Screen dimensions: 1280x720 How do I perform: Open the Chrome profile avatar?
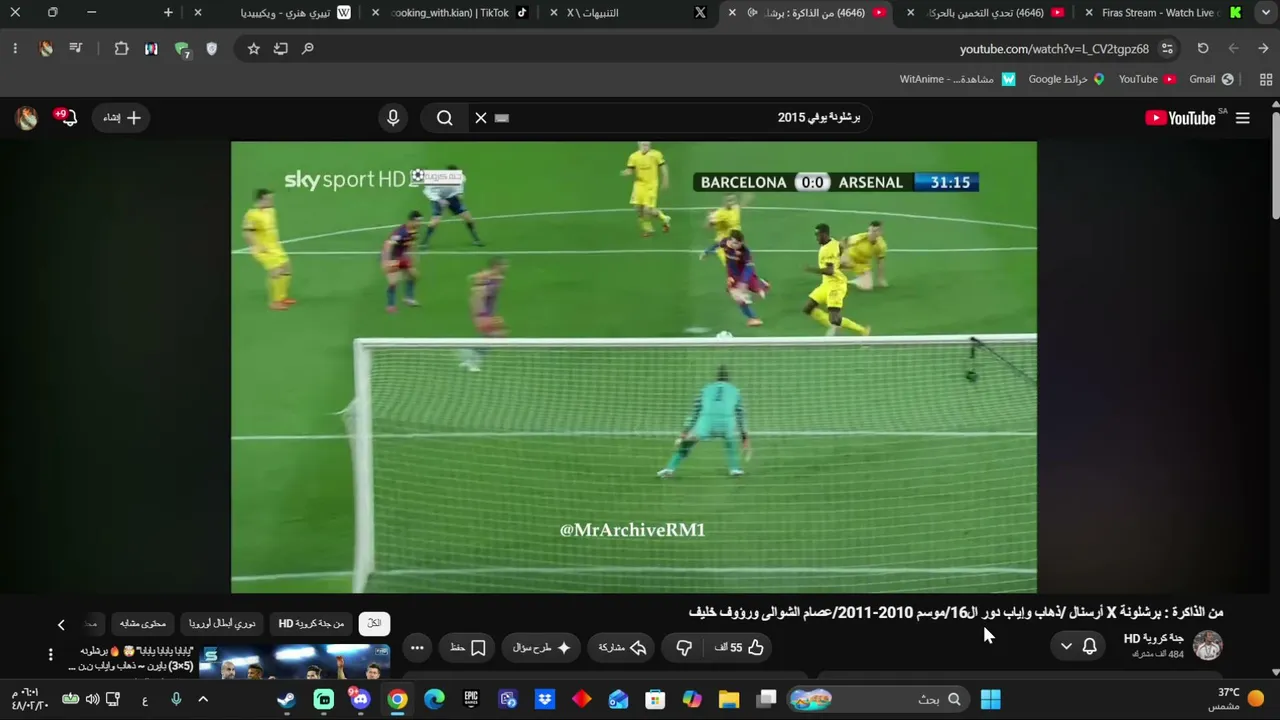[x=46, y=48]
